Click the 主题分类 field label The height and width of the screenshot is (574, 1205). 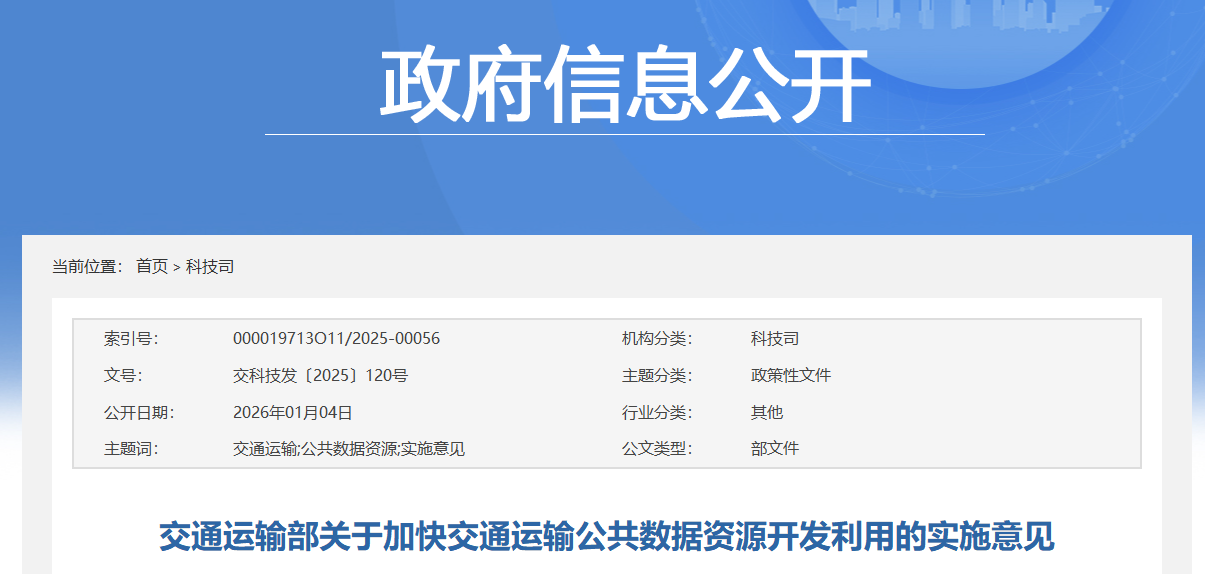tap(657, 376)
